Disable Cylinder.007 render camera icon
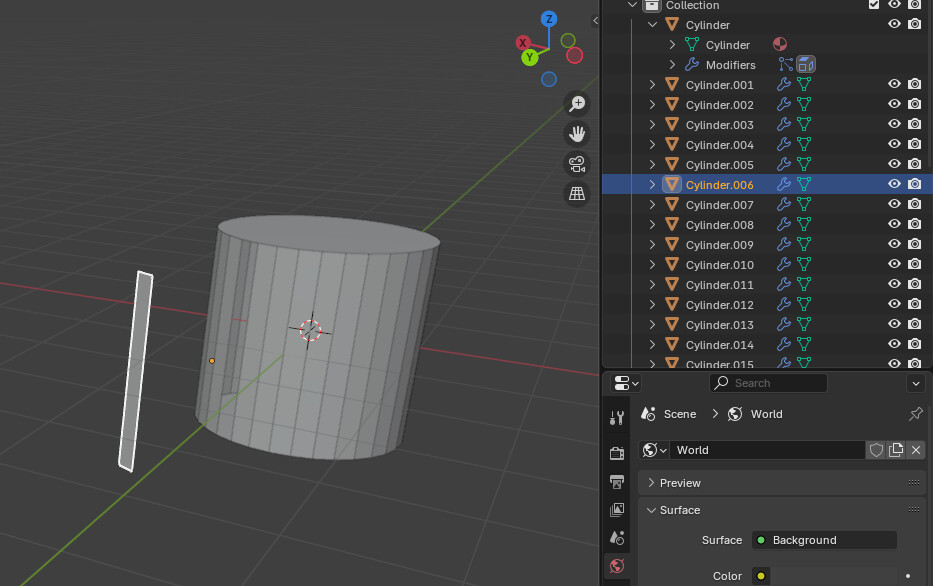This screenshot has height=586, width=933. [x=915, y=204]
